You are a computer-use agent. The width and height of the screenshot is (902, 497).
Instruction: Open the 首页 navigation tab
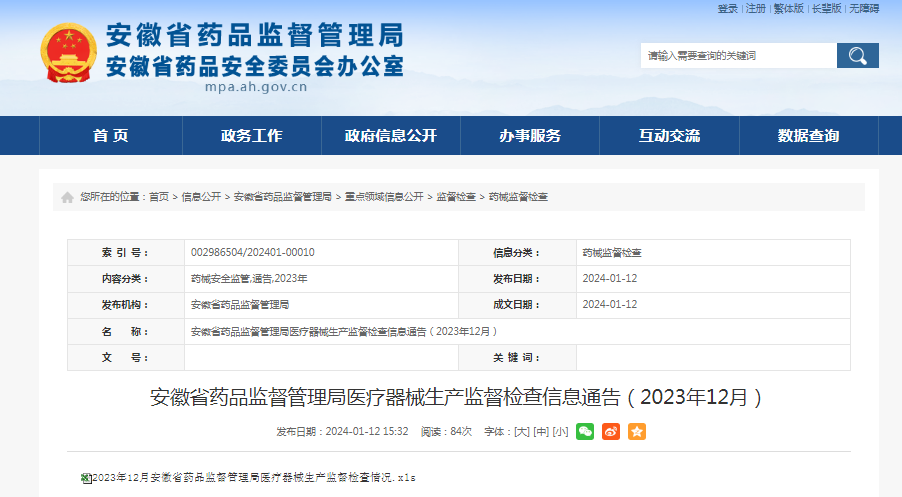pos(110,135)
